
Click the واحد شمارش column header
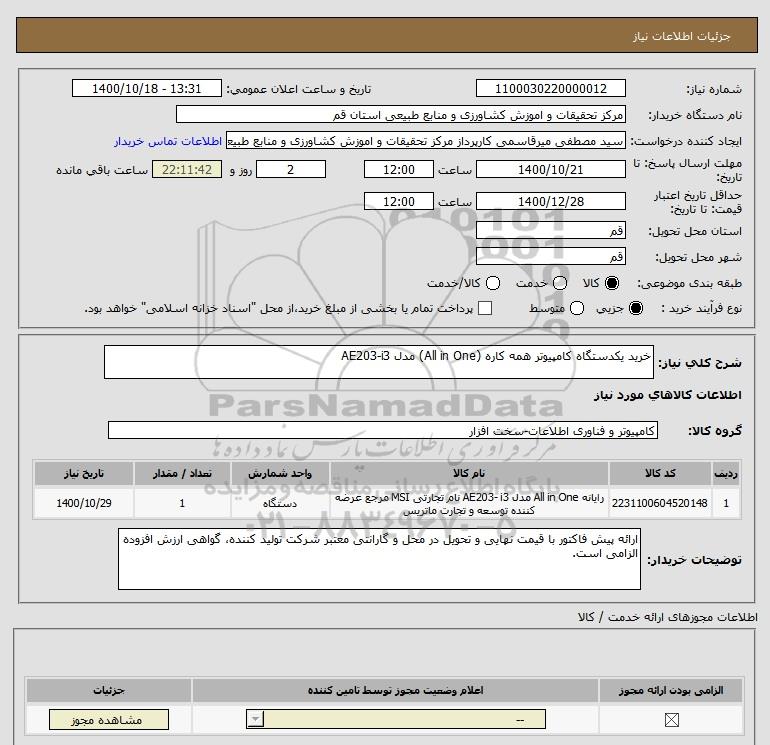click(x=280, y=473)
